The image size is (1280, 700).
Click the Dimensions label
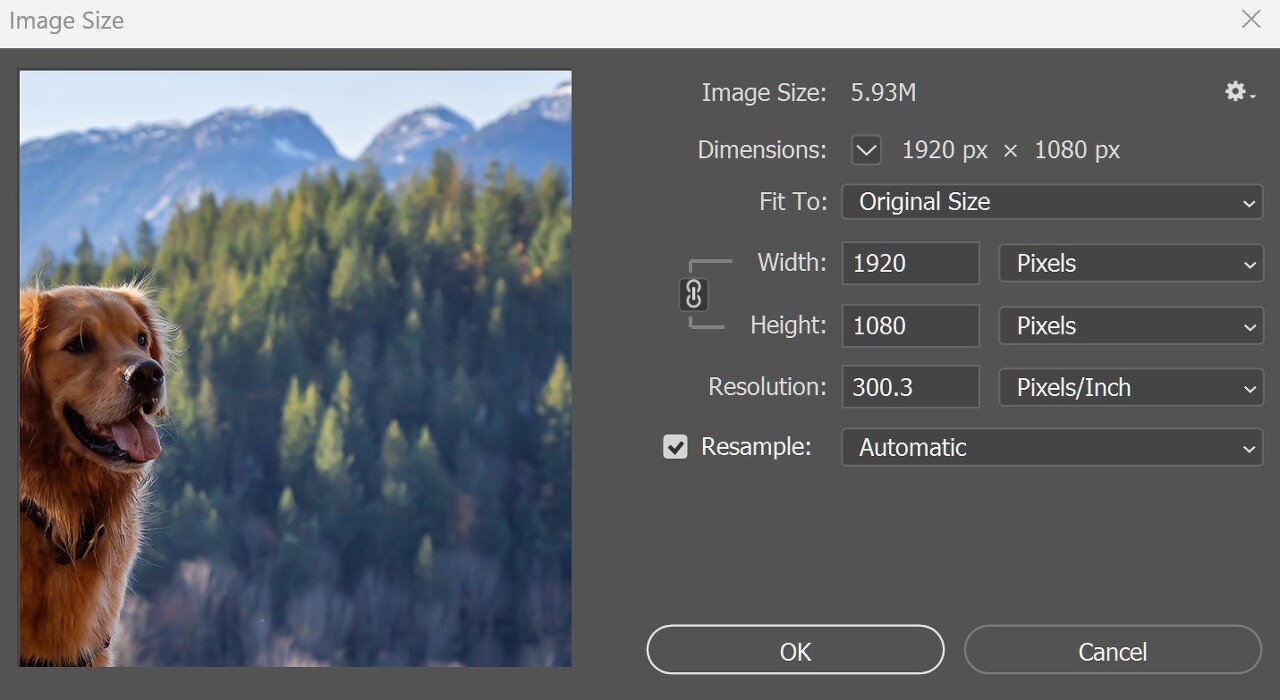point(762,150)
